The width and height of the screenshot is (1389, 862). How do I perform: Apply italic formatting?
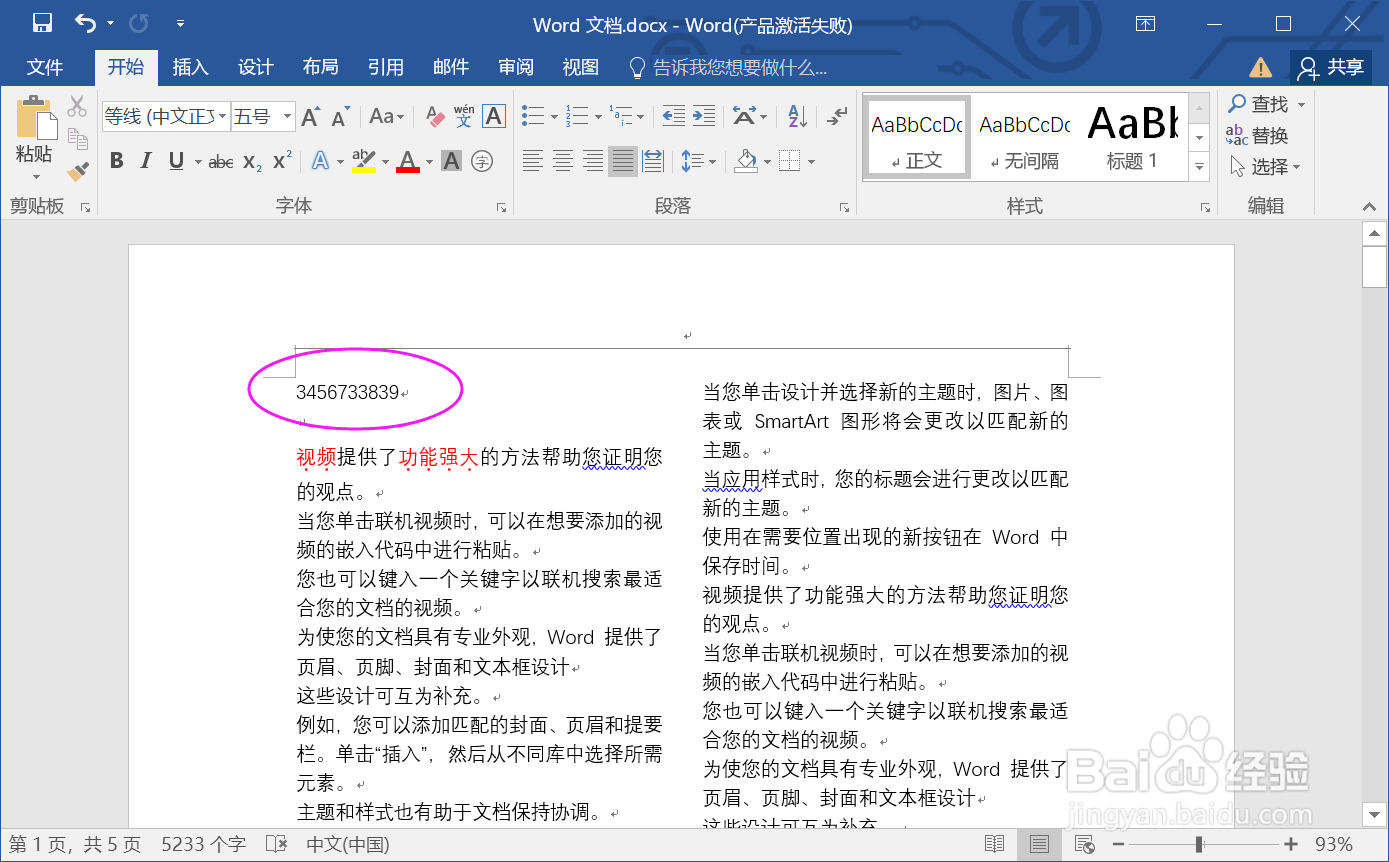146,160
